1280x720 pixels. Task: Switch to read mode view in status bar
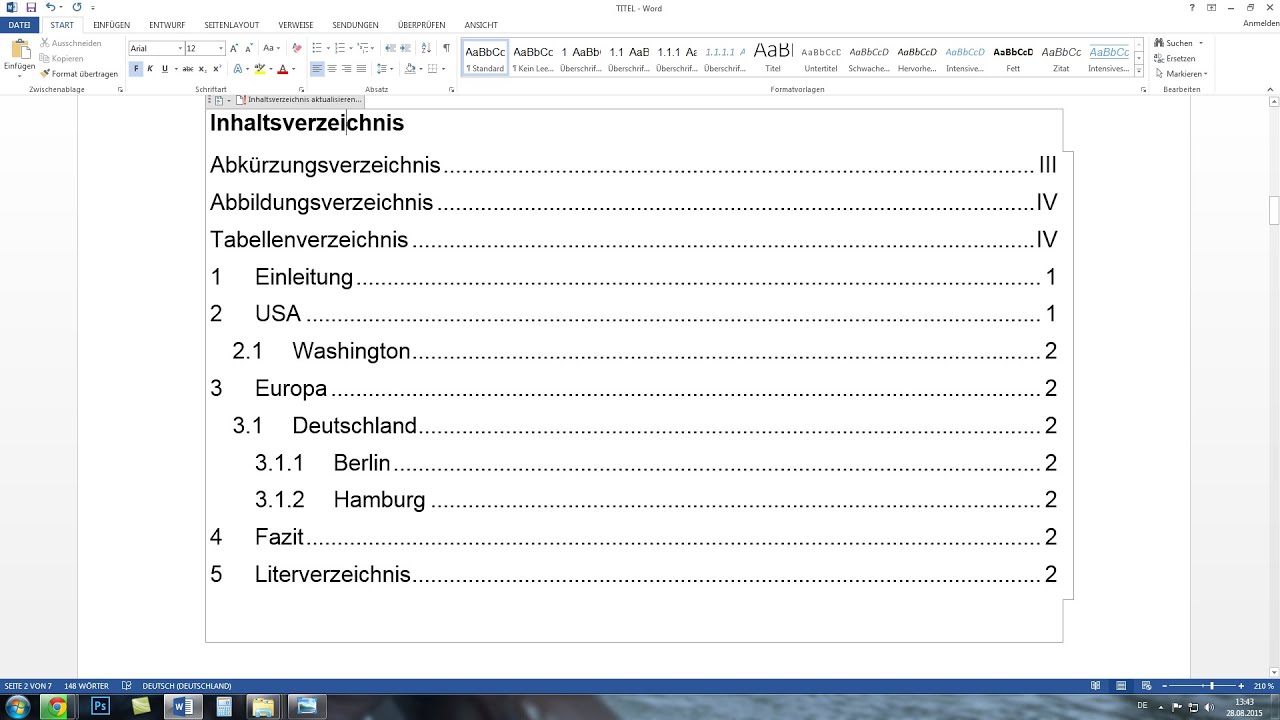click(x=1095, y=686)
